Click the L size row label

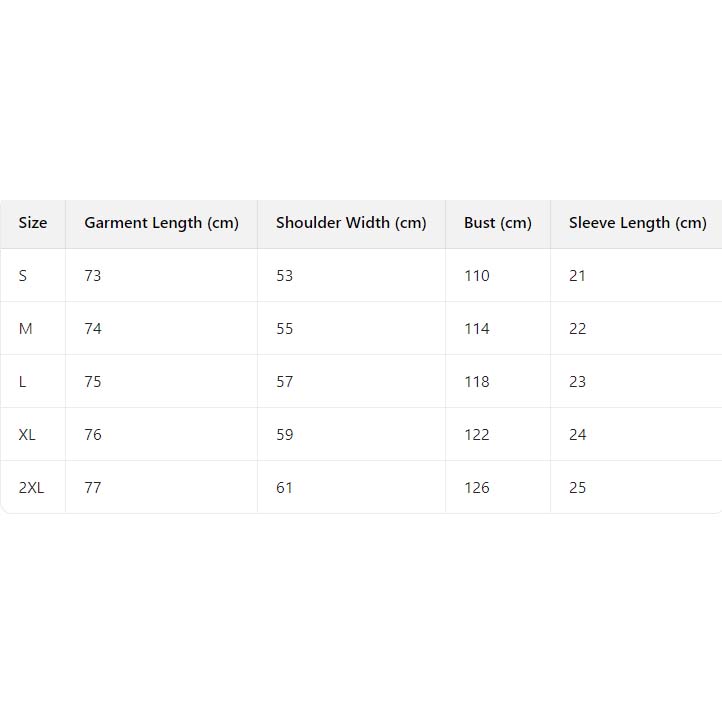(23, 382)
